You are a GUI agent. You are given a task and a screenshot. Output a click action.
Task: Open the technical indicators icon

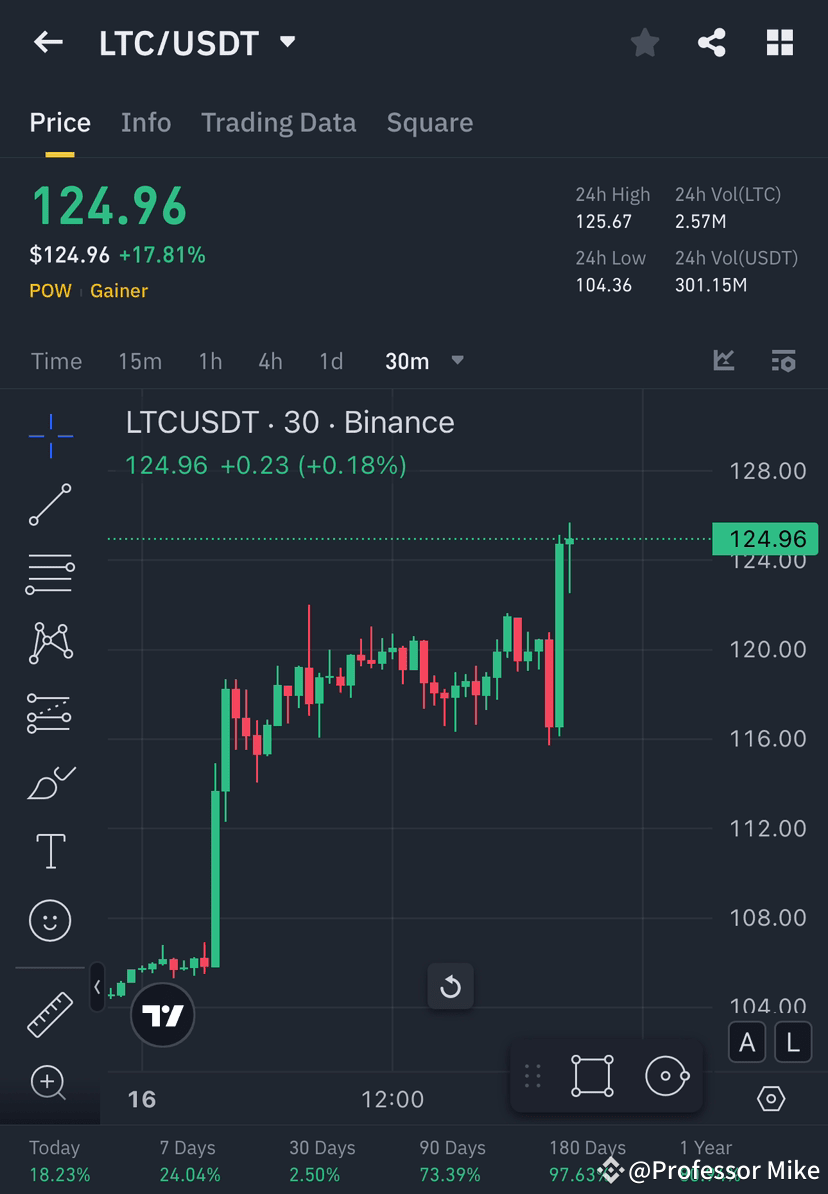click(723, 361)
